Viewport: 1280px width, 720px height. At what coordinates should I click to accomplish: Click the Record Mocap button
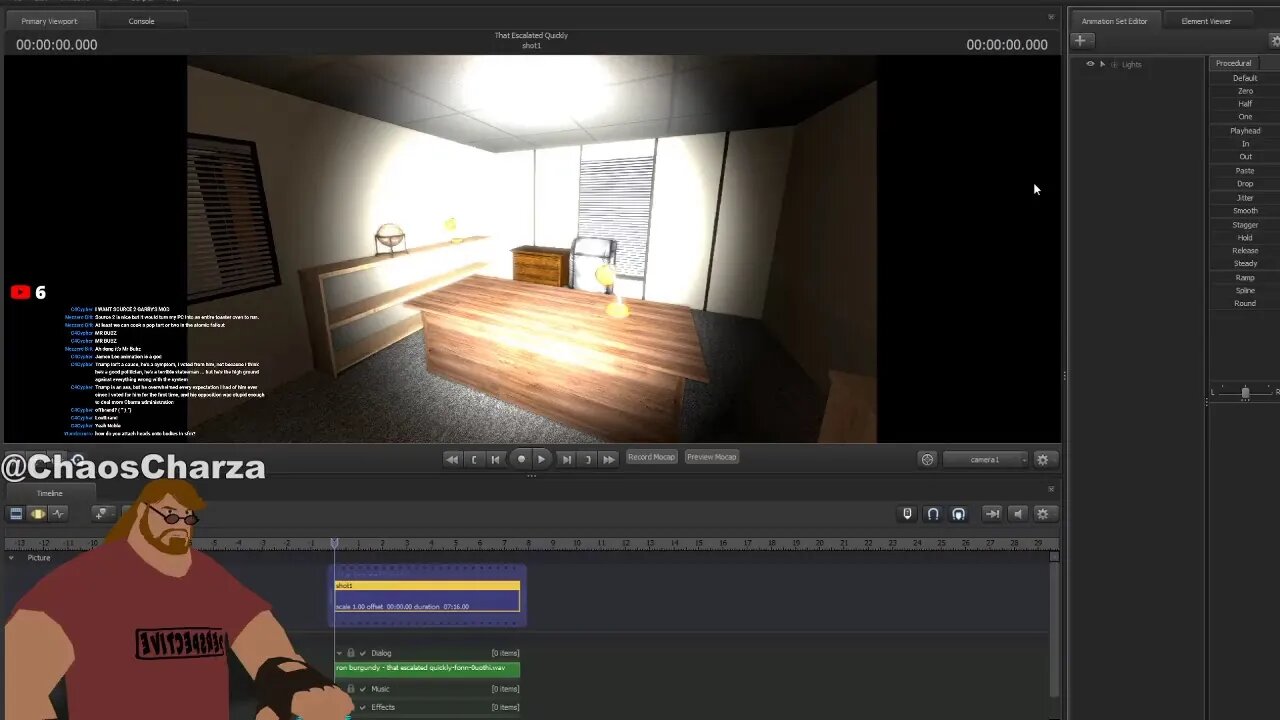(651, 457)
